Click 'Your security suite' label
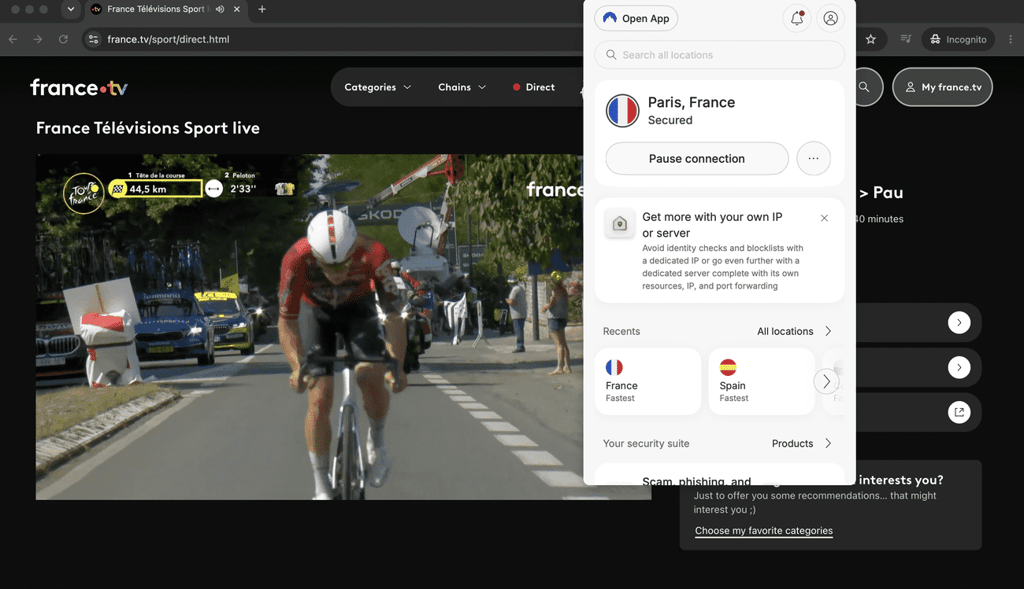Screen dimensions: 1024x589 (x=646, y=443)
